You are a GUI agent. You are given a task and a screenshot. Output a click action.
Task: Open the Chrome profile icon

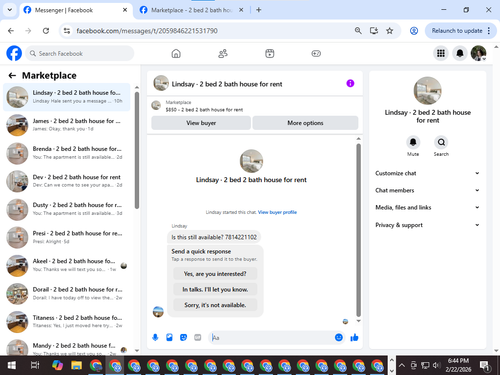point(414,31)
